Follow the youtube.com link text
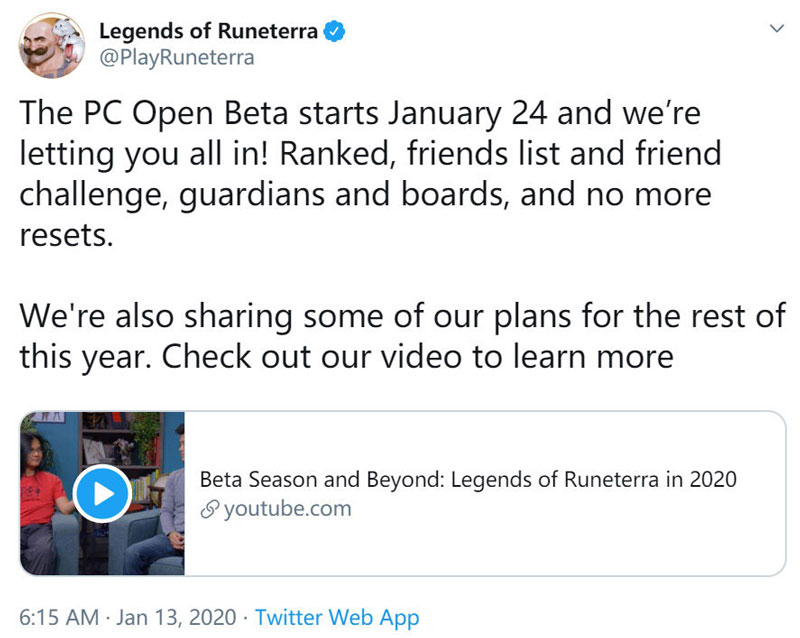 [288, 509]
